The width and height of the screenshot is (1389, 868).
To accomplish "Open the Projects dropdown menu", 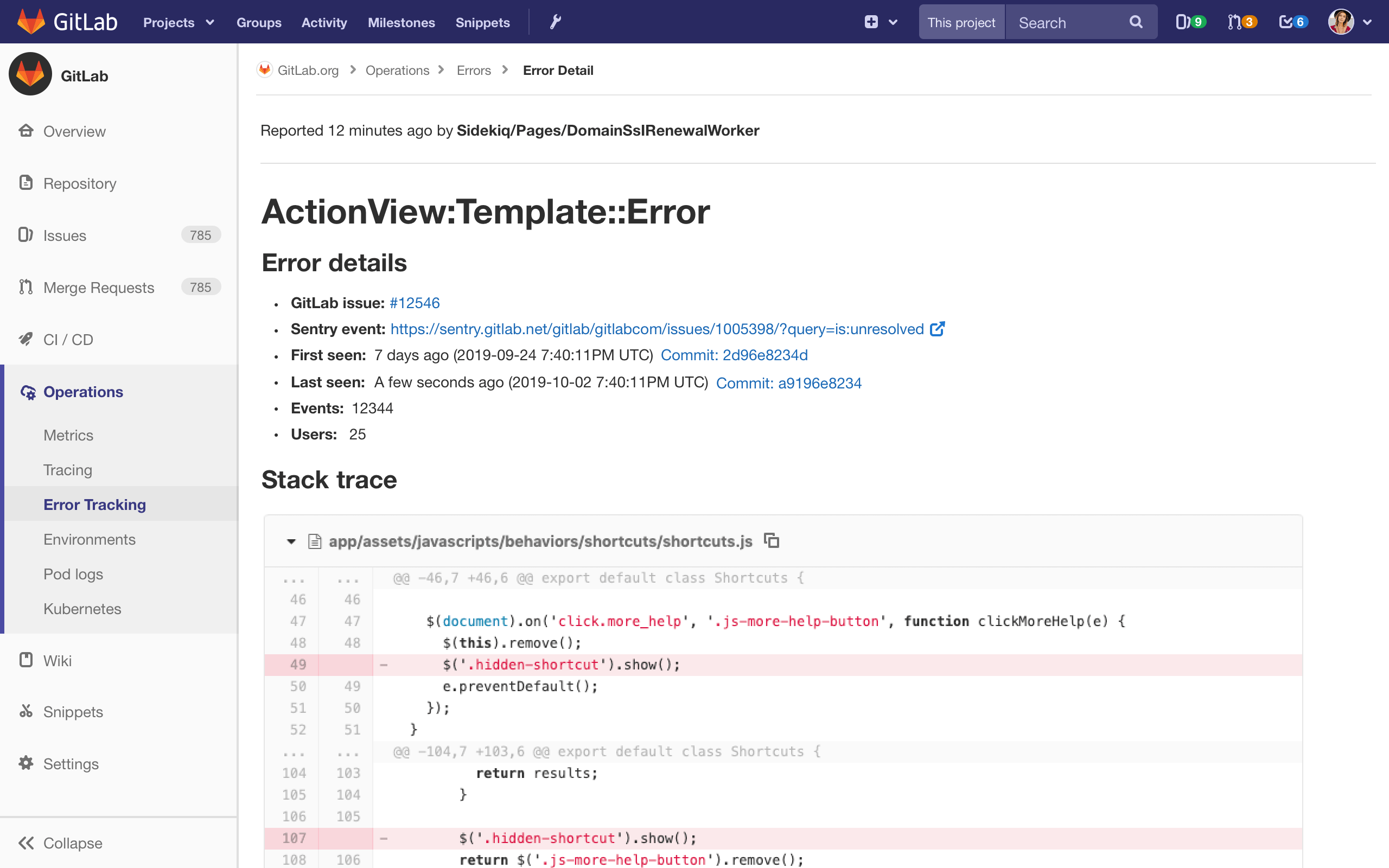I will point(179,22).
